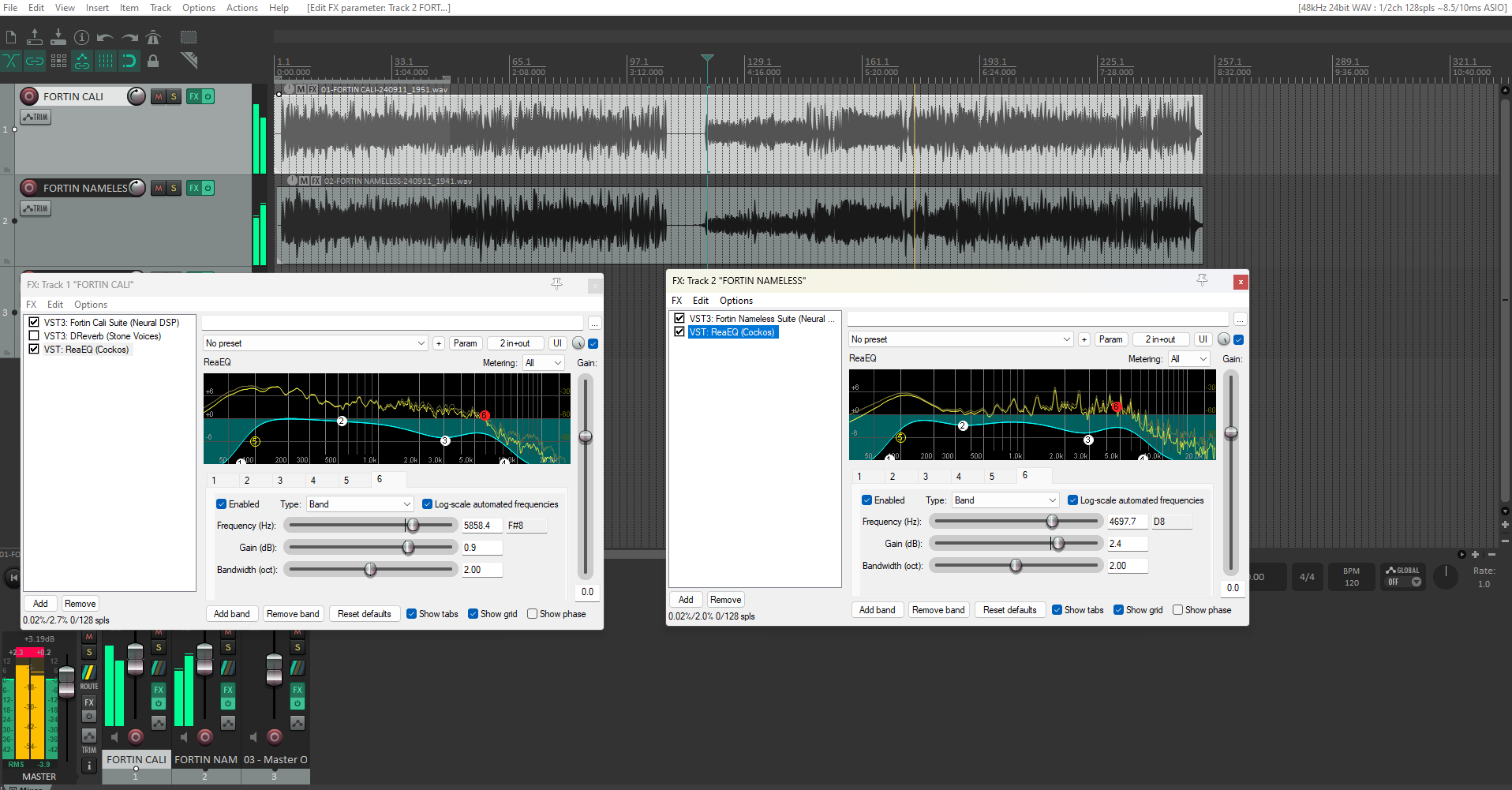Click Reset defaults in Track 1 ReaEQ

point(365,614)
